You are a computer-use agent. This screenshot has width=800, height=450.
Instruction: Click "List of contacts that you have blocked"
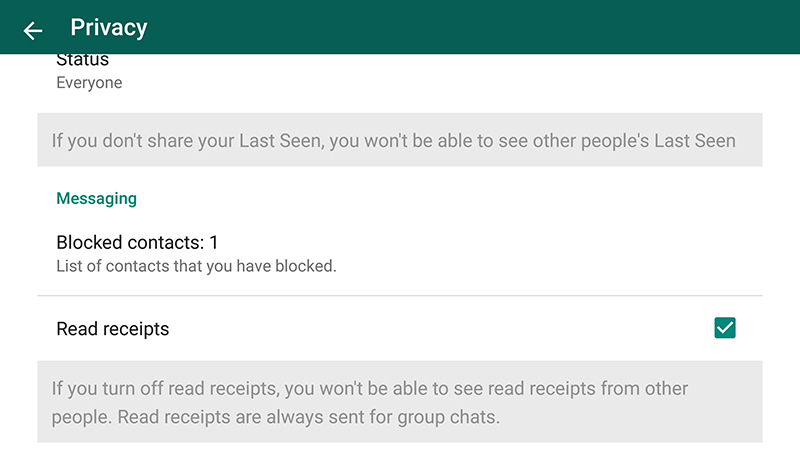tap(196, 266)
